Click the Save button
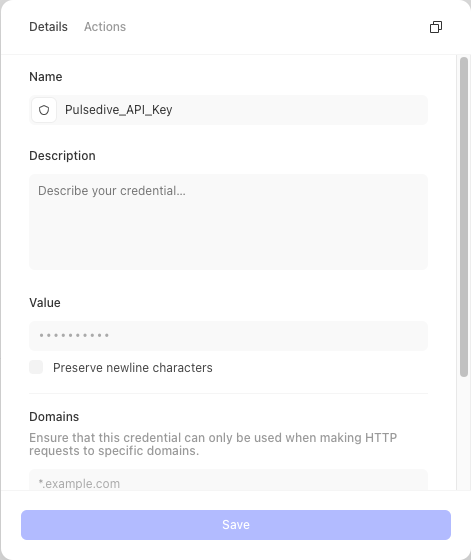The image size is (471, 560). click(236, 525)
